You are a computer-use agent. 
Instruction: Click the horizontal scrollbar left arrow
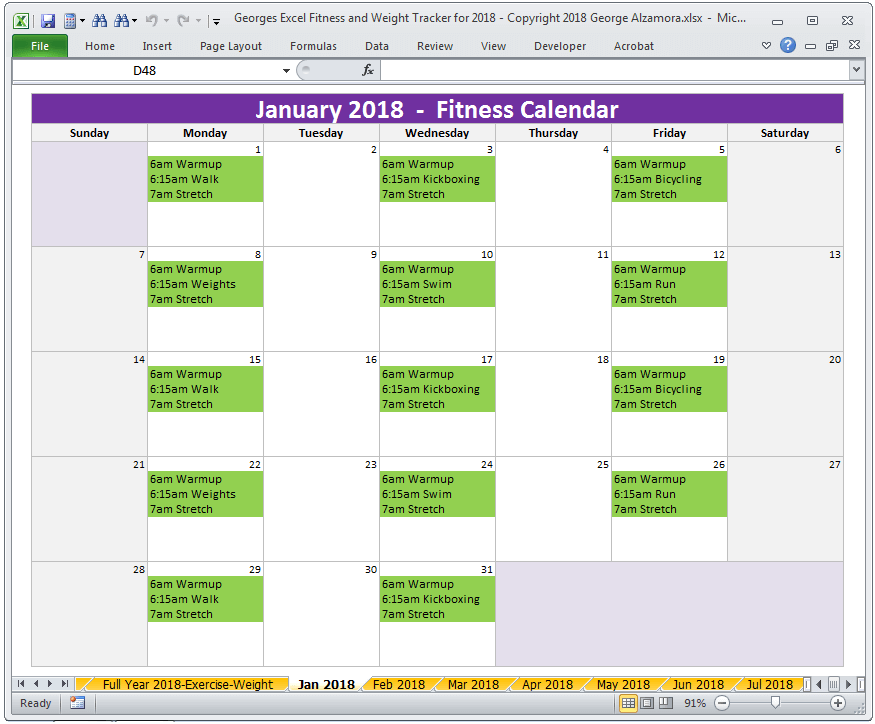pyautogui.click(x=819, y=684)
